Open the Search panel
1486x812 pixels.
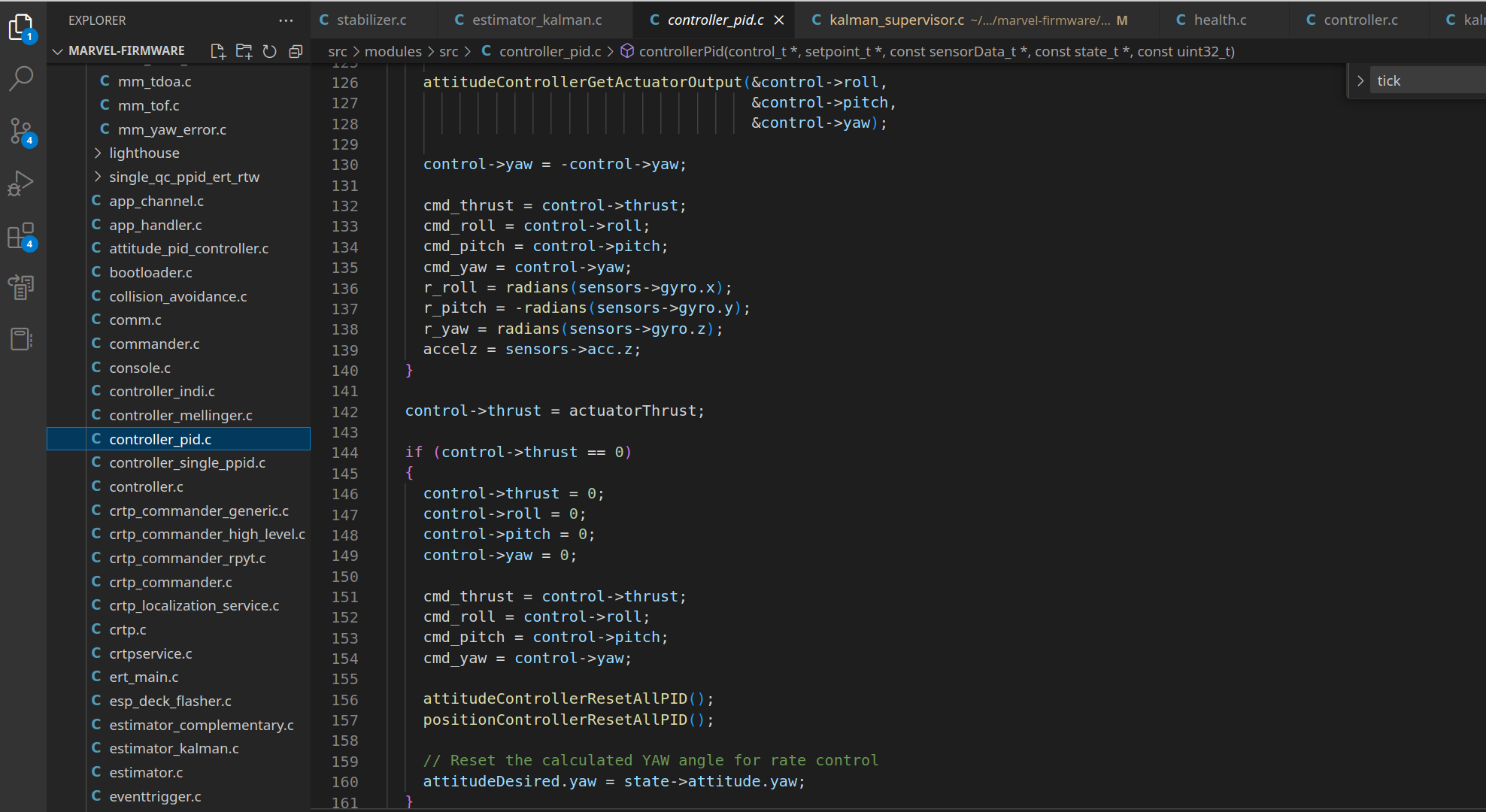pos(21,78)
